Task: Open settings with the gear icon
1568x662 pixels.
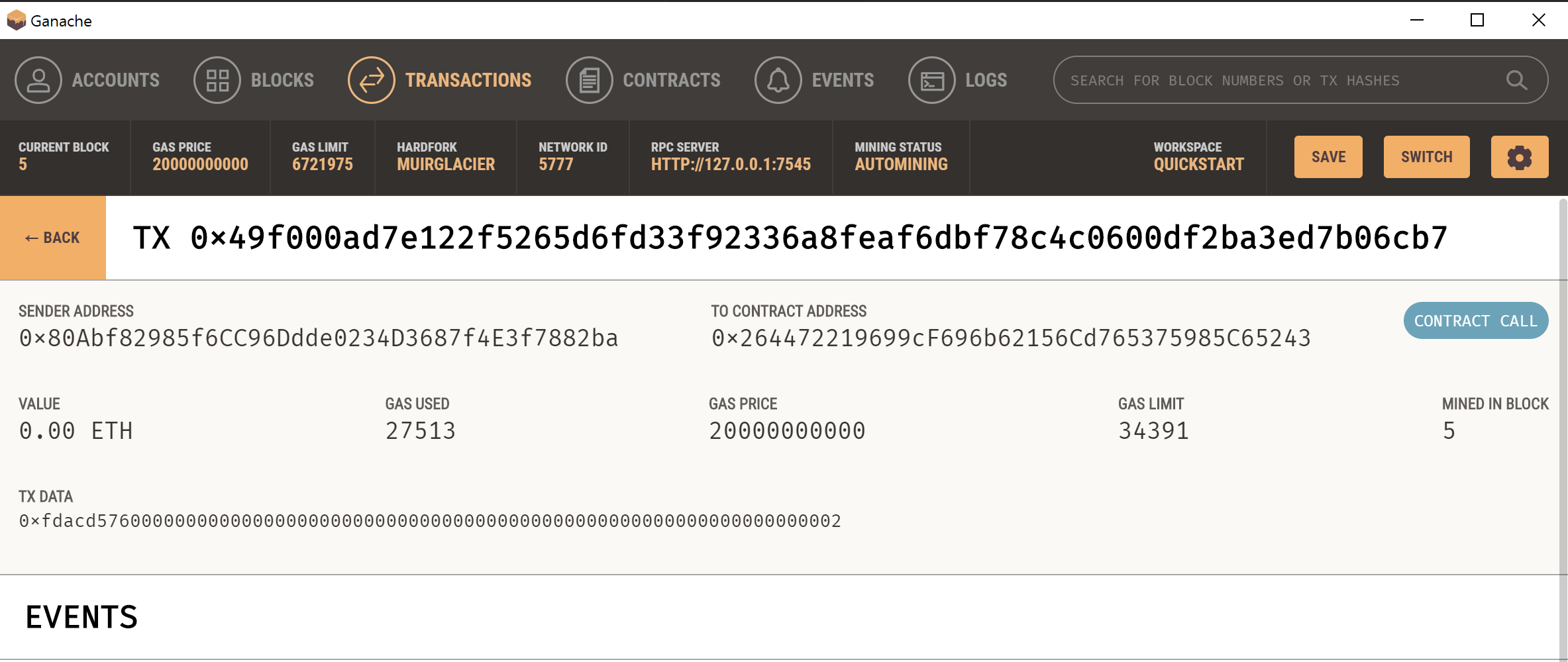Action: pyautogui.click(x=1520, y=157)
